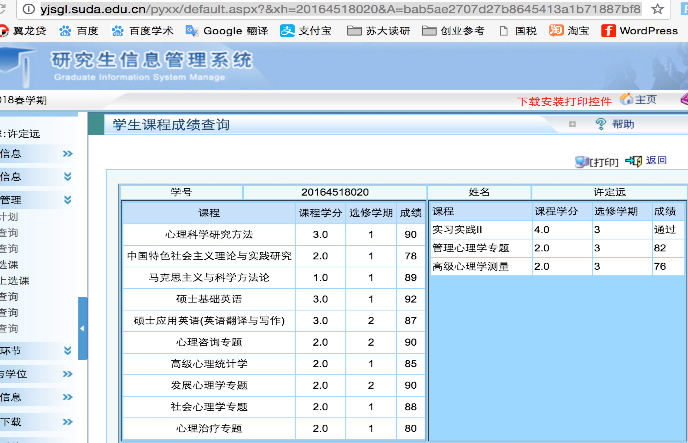
Task: Select 计划 item in the sidebar menu
Action: pos(9,216)
